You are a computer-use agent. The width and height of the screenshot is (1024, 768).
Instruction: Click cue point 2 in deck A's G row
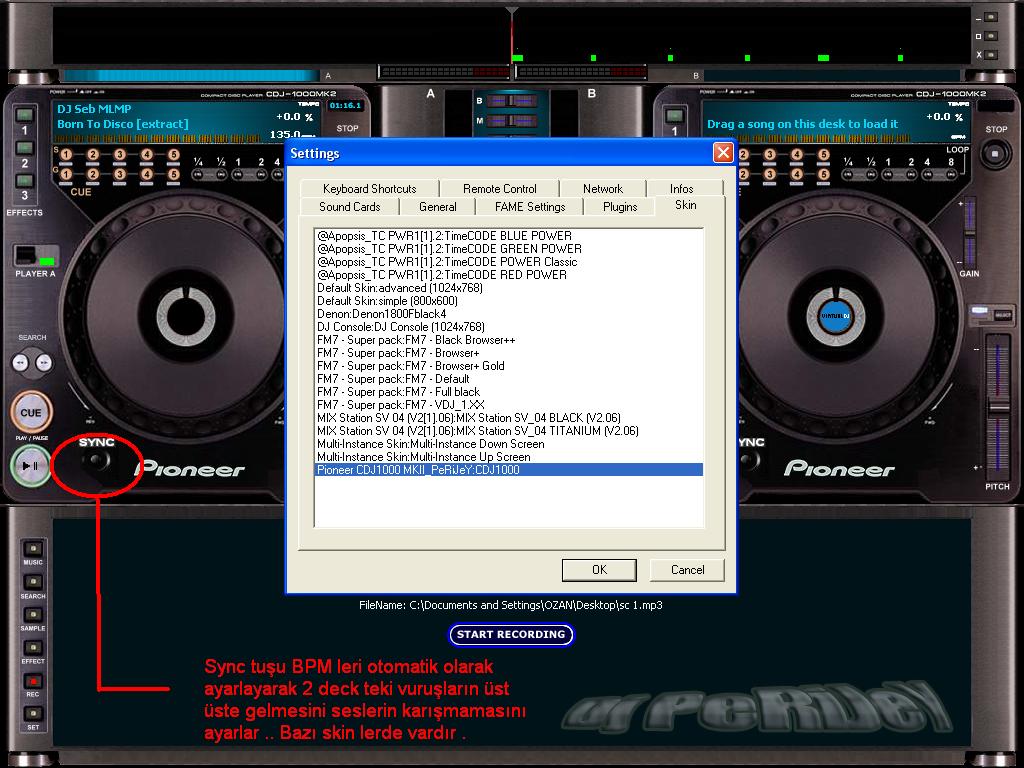click(93, 174)
